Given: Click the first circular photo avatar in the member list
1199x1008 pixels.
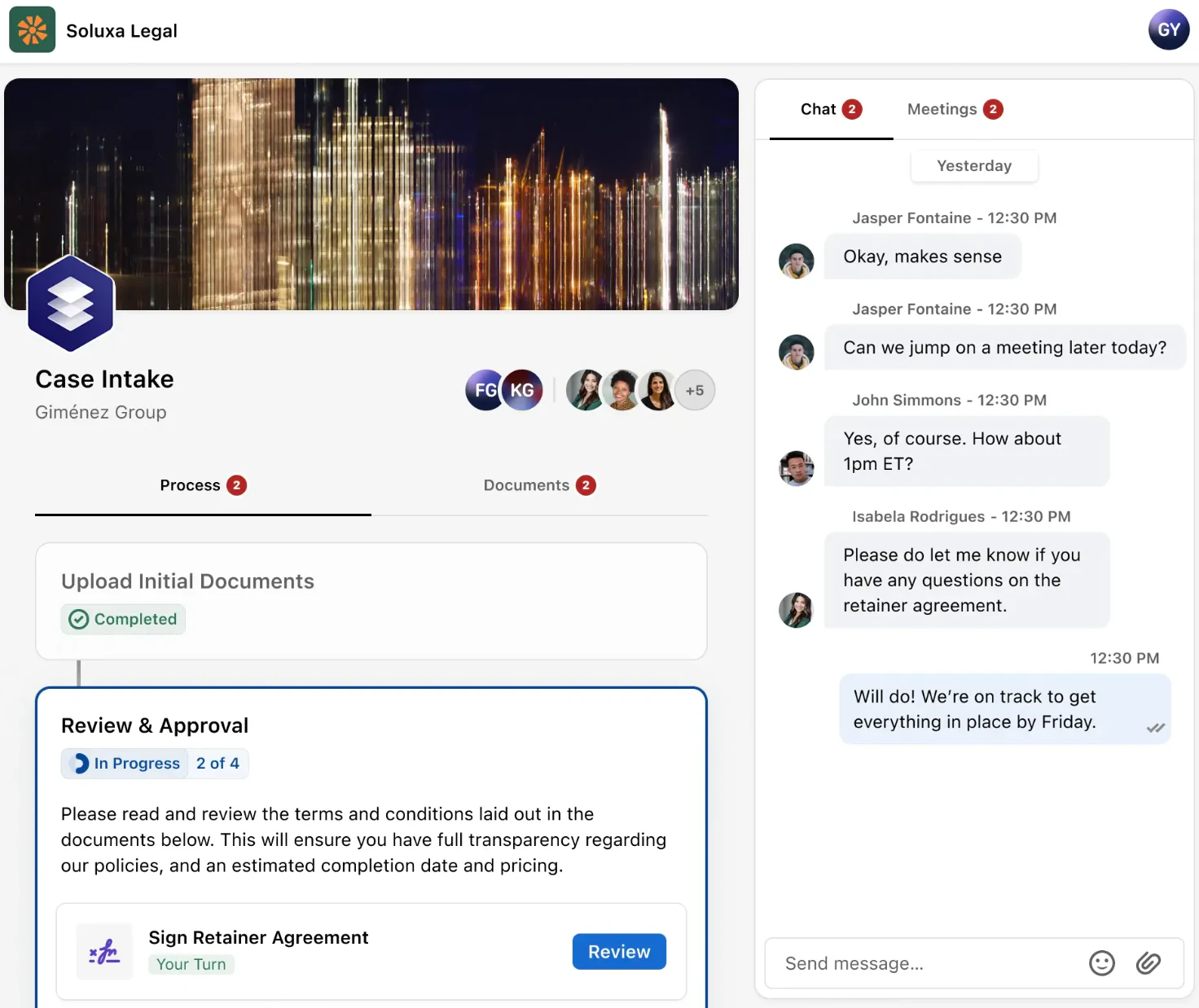Looking at the screenshot, I should coord(586,390).
